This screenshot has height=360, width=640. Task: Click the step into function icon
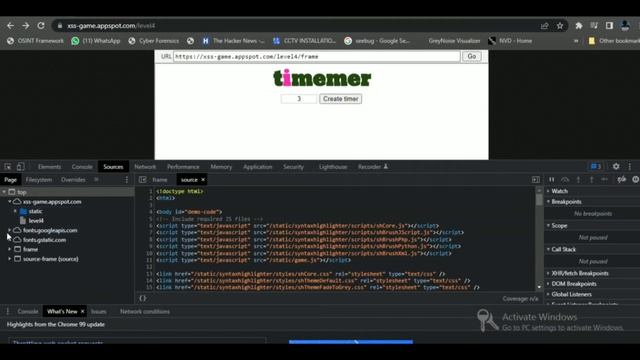click(578, 180)
